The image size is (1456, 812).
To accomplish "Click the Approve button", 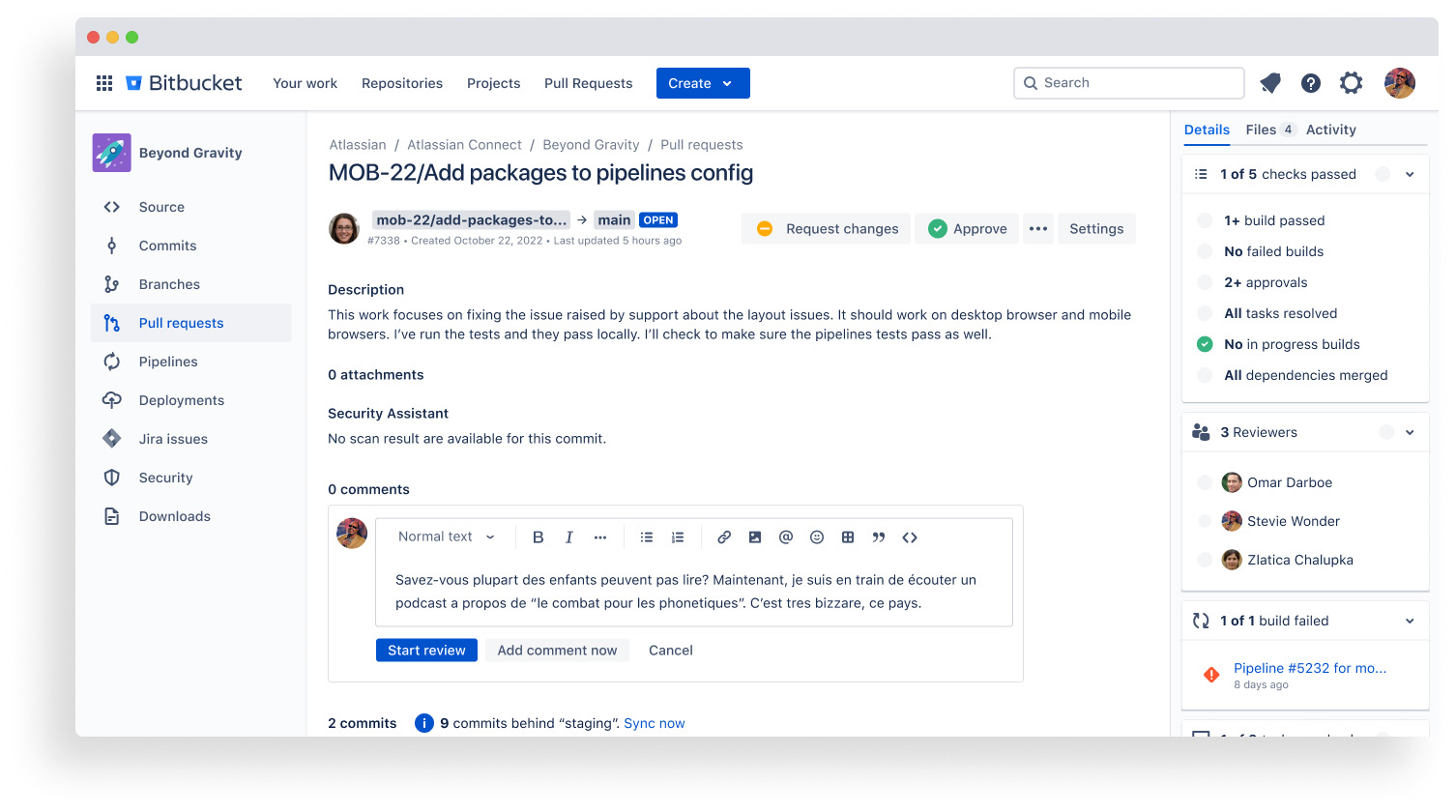I will click(x=967, y=229).
